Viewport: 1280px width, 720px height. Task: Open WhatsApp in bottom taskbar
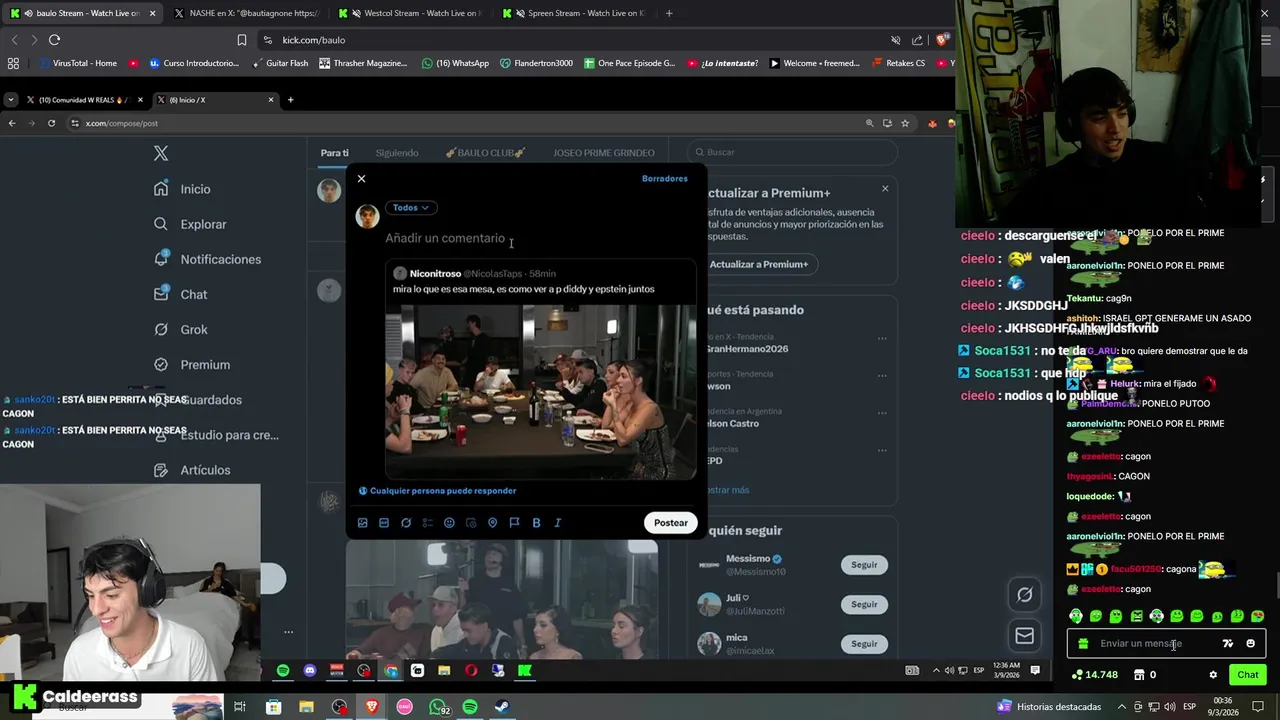coord(438,707)
